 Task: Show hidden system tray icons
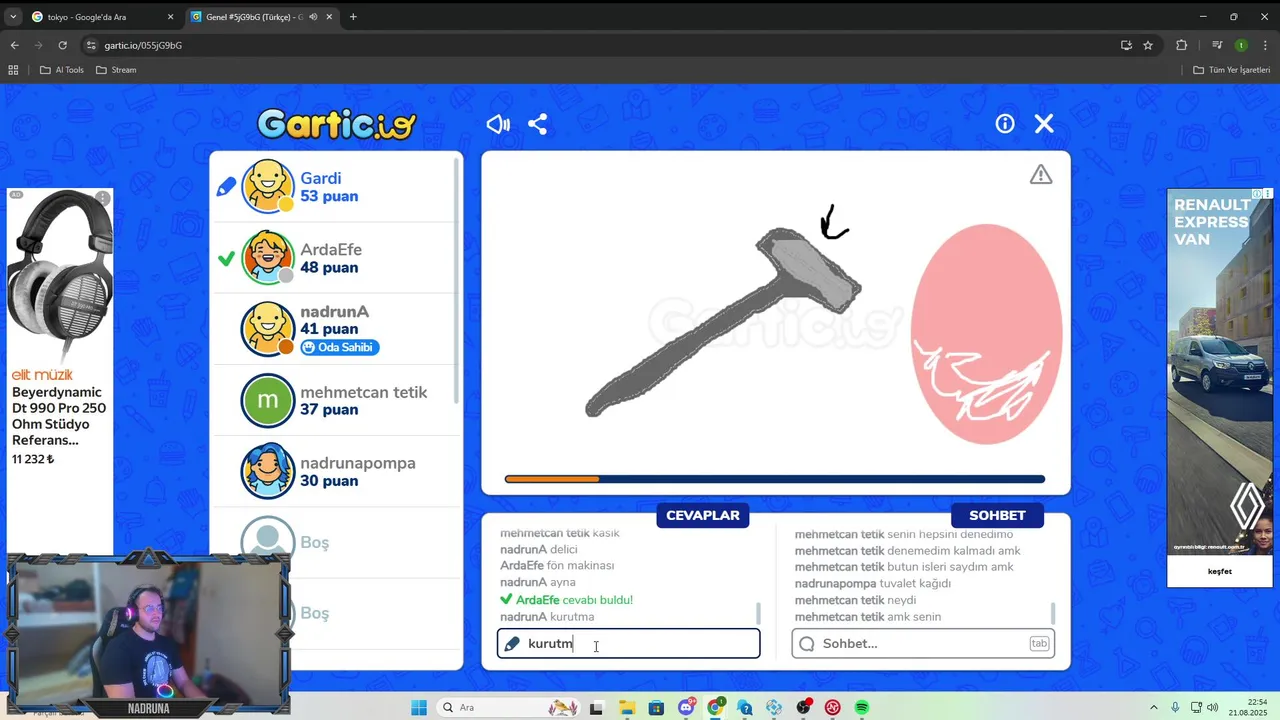click(1153, 707)
